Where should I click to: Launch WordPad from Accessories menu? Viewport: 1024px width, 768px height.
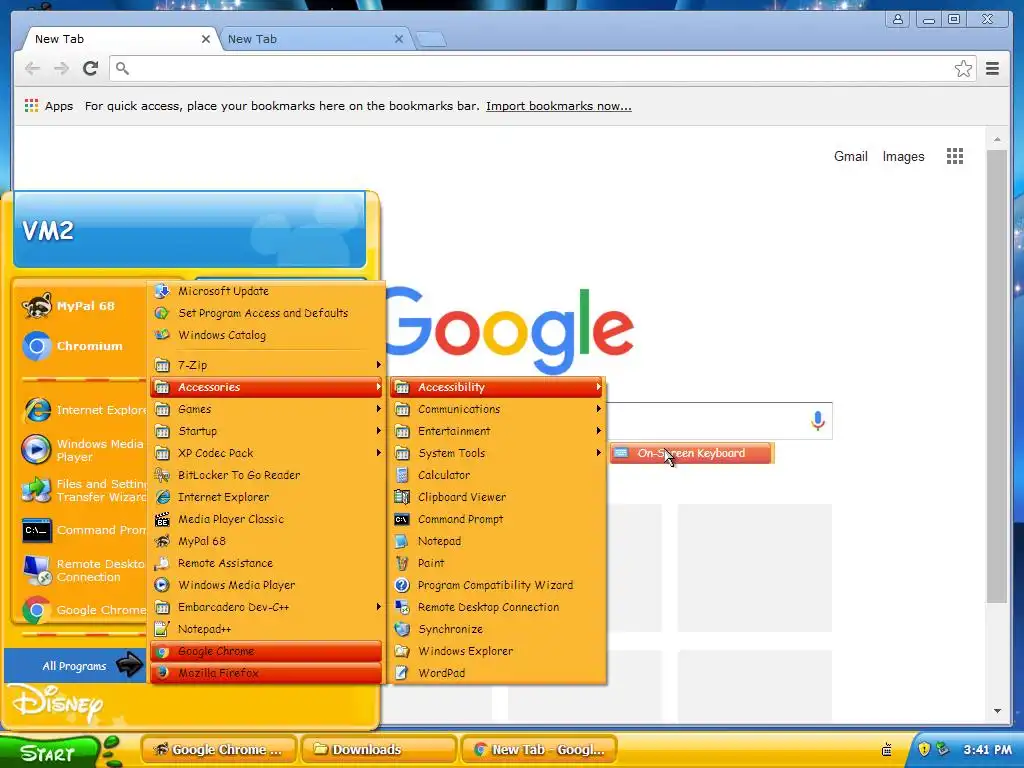(498, 673)
